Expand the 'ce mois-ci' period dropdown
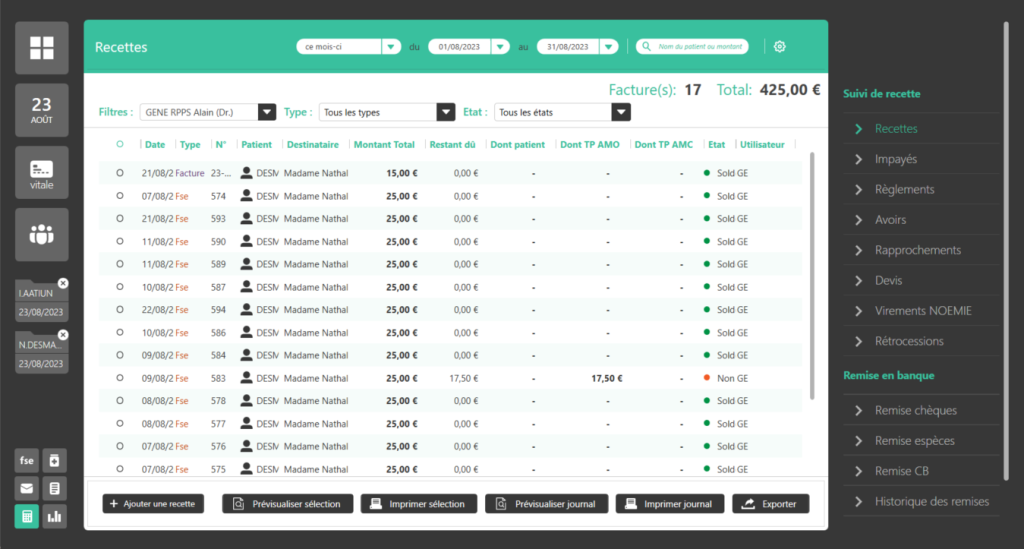The width and height of the screenshot is (1024, 549). pos(391,47)
